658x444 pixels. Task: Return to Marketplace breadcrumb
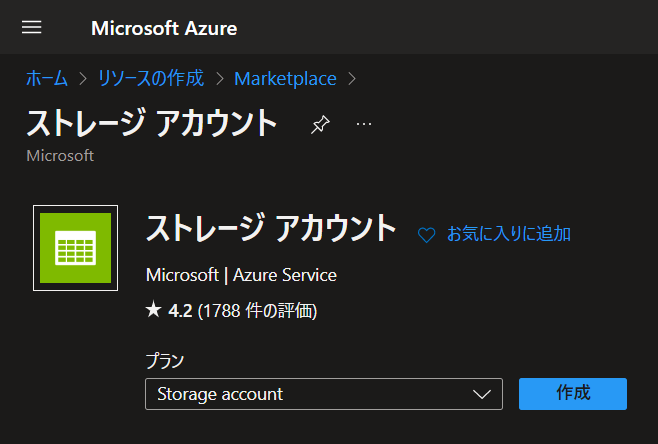[x=285, y=79]
